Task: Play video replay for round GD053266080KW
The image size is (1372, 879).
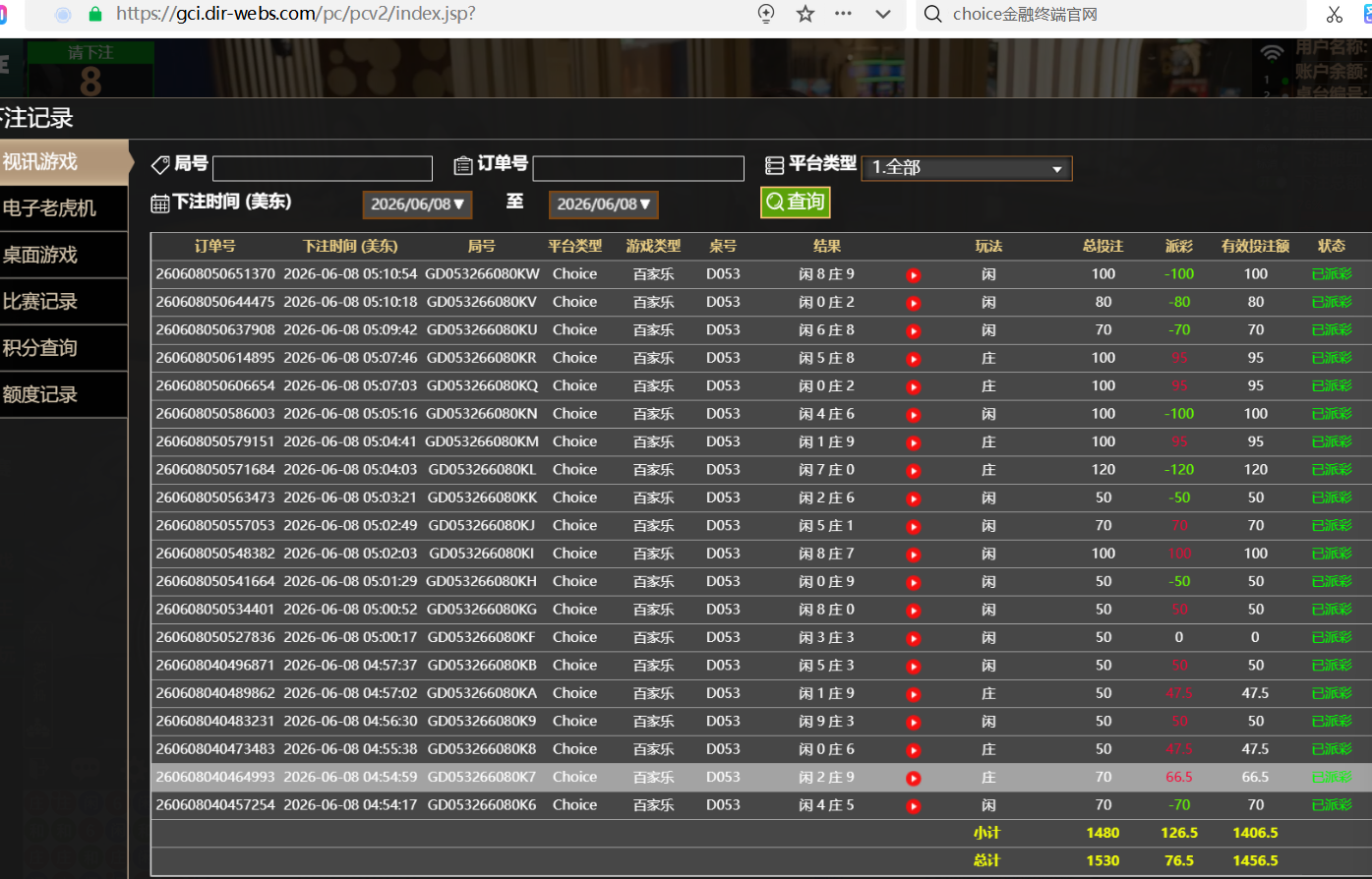Action: 914,275
